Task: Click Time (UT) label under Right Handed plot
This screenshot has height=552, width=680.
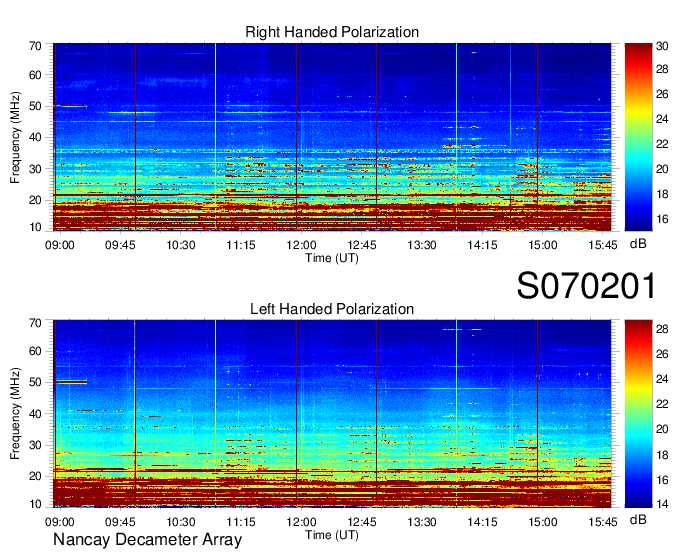Action: coord(332,258)
